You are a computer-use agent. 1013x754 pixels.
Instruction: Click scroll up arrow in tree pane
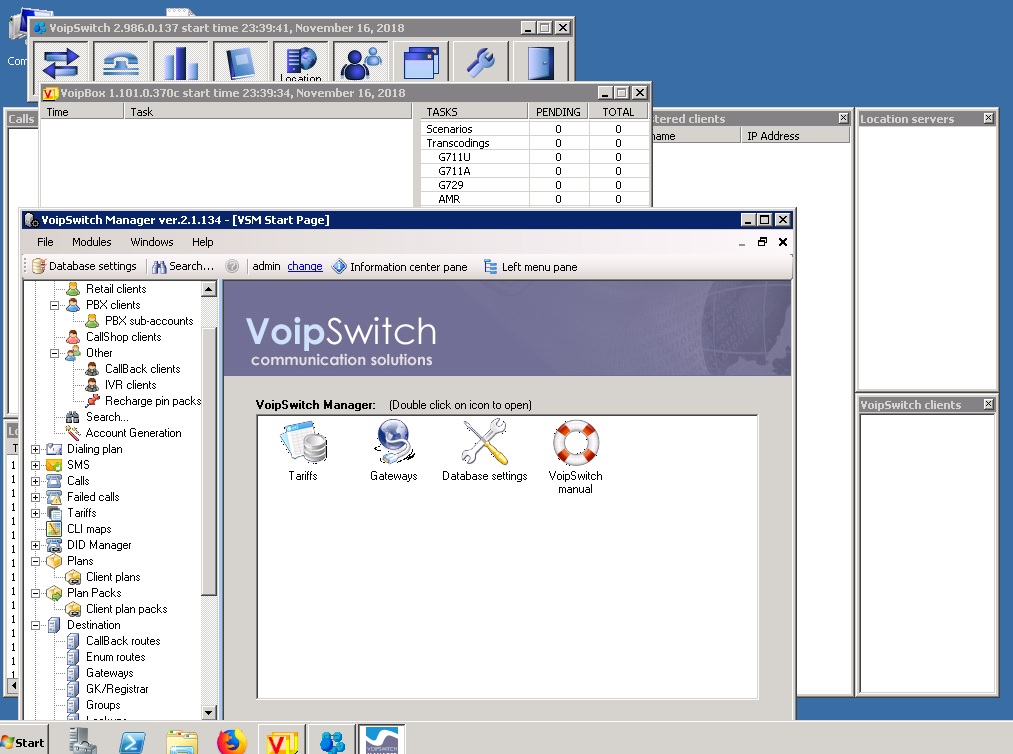[x=209, y=289]
